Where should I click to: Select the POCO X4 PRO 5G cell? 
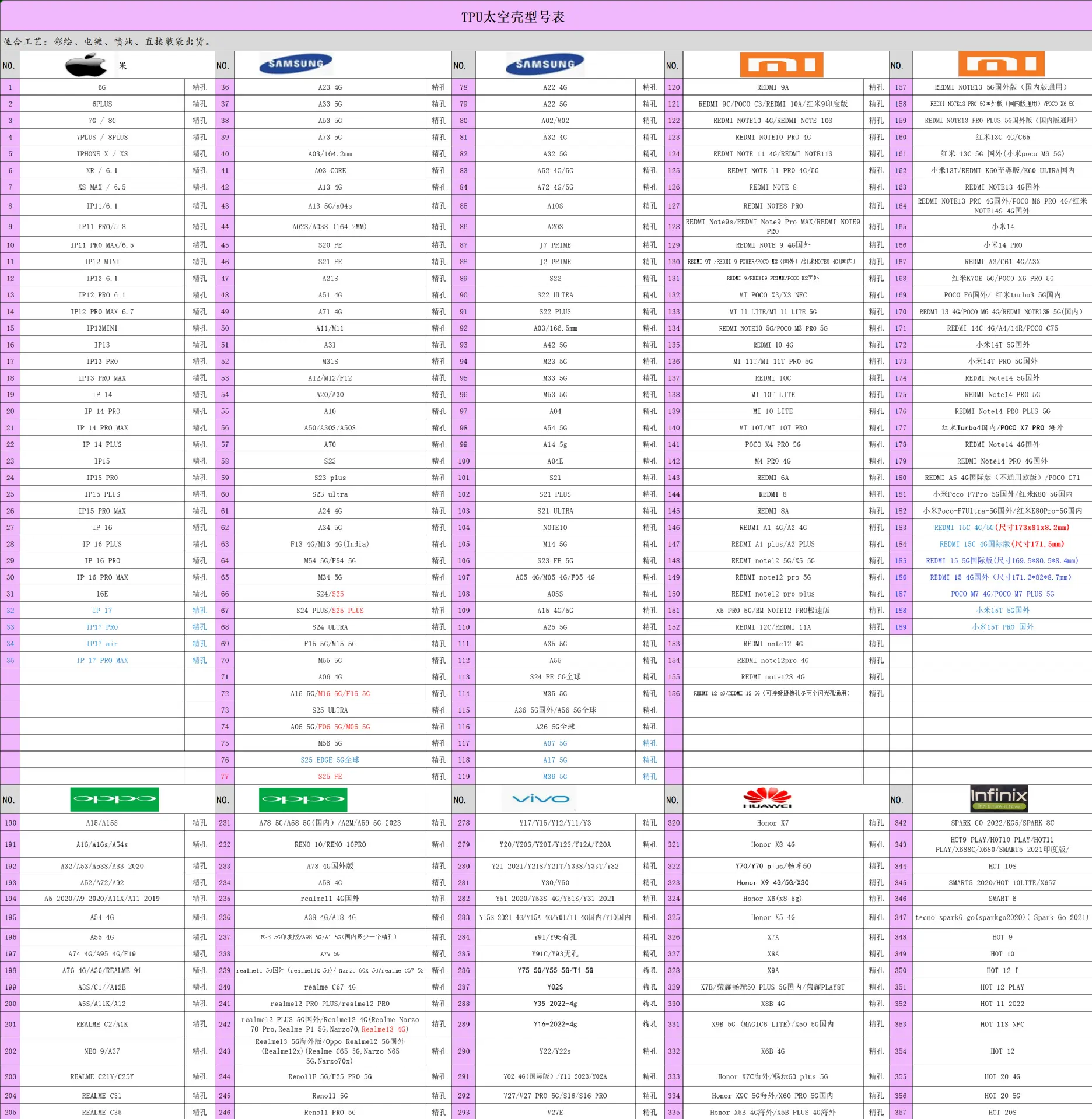coord(773,444)
